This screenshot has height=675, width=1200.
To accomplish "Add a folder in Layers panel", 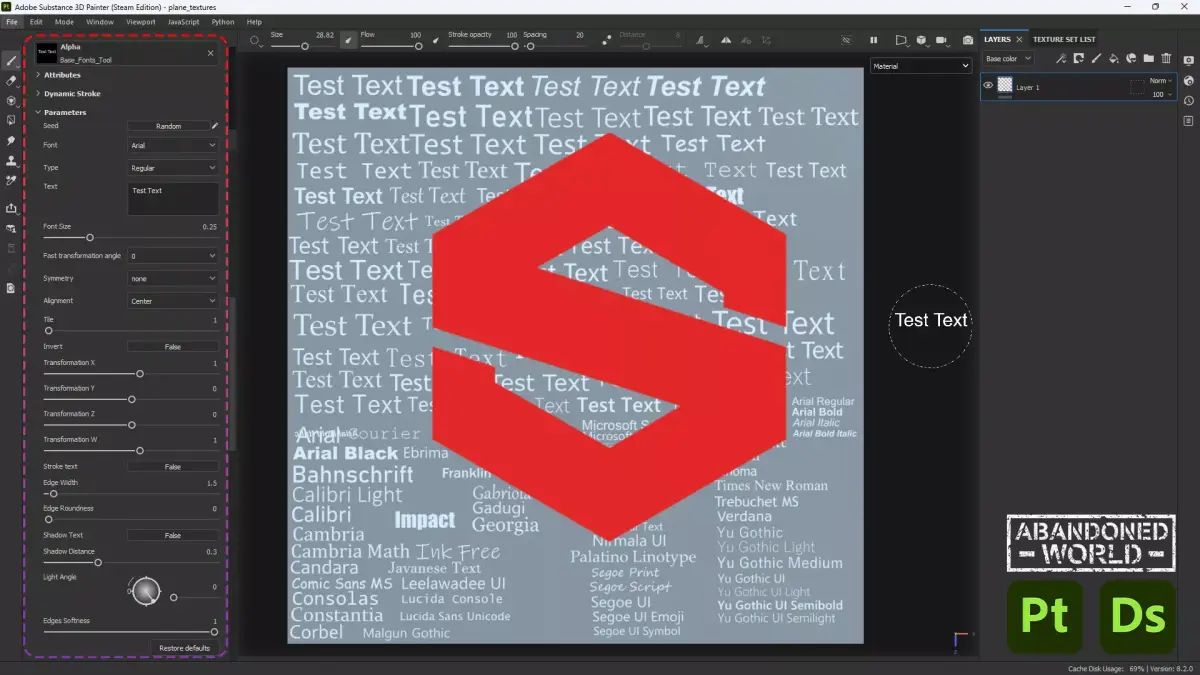I will coord(1148,59).
